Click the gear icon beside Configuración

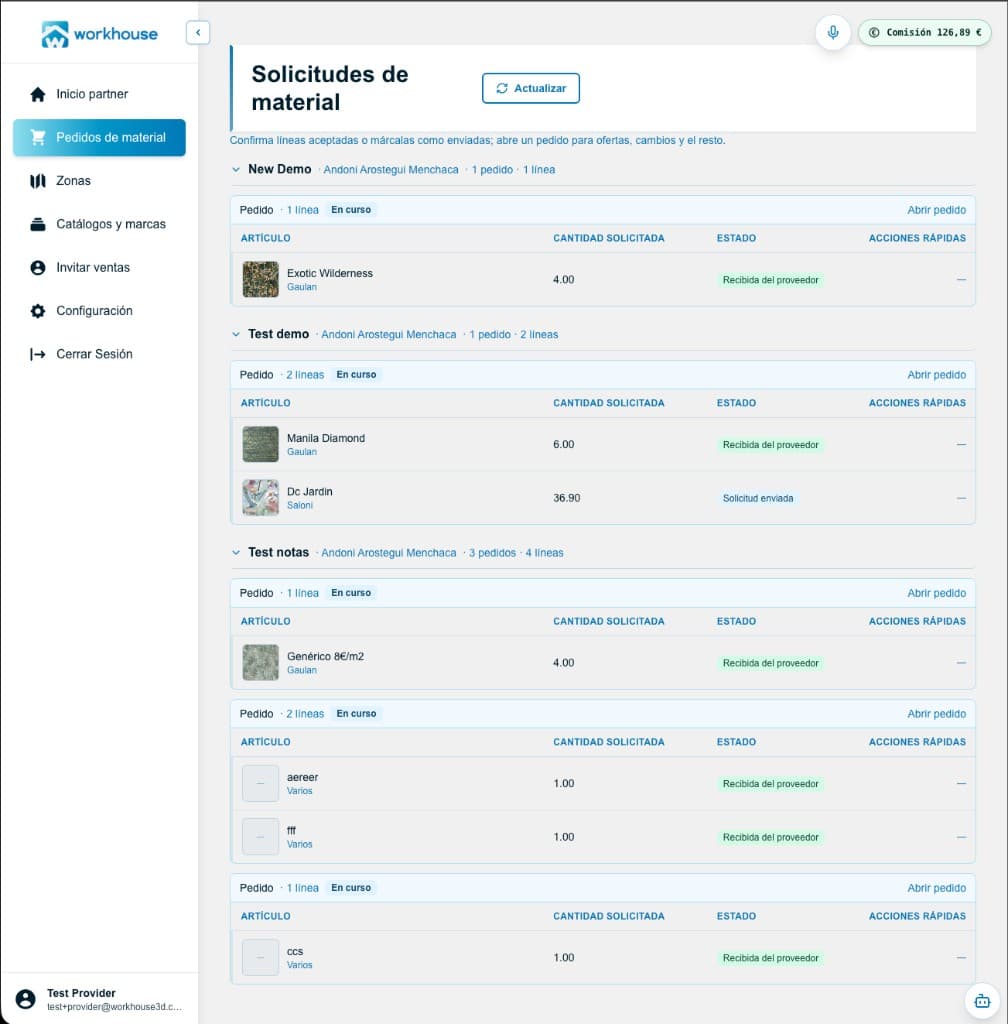click(38, 311)
